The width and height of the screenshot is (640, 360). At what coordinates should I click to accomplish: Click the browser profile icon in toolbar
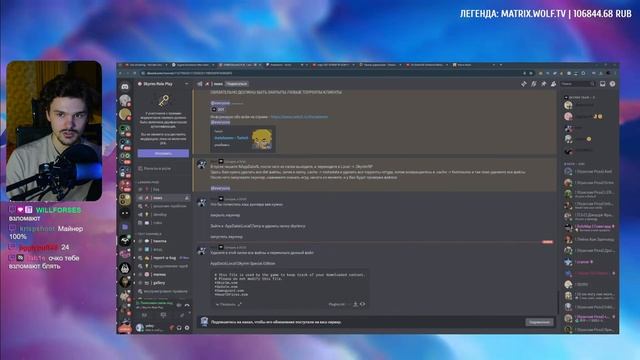(x=608, y=73)
